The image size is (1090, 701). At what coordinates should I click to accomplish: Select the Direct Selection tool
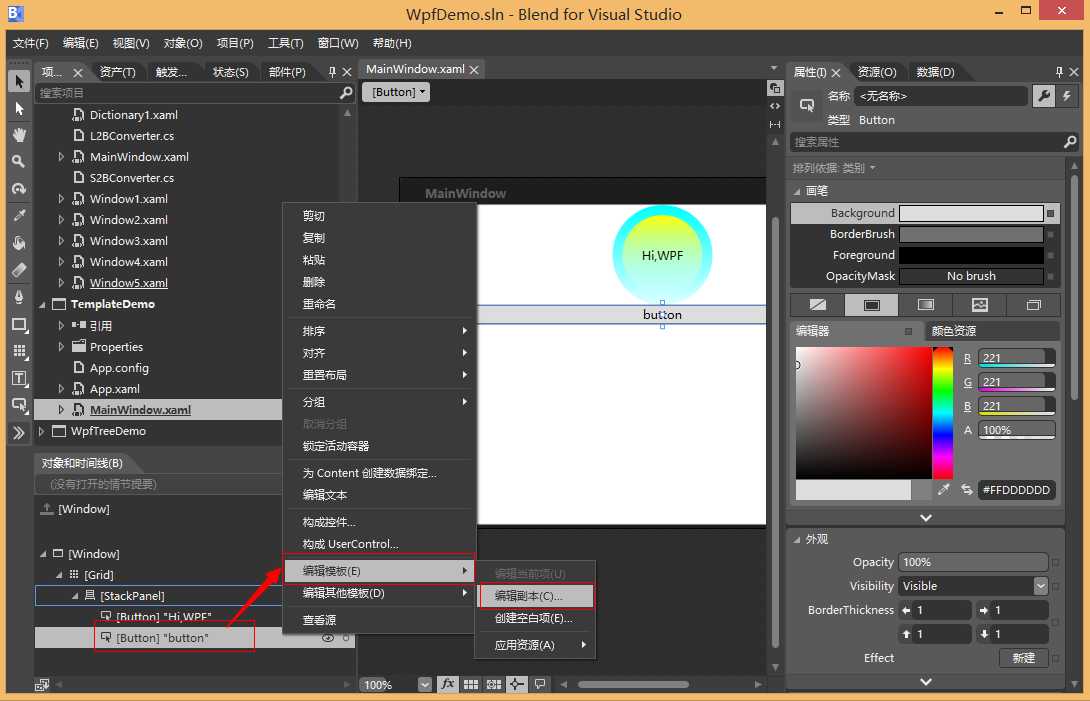tap(19, 108)
